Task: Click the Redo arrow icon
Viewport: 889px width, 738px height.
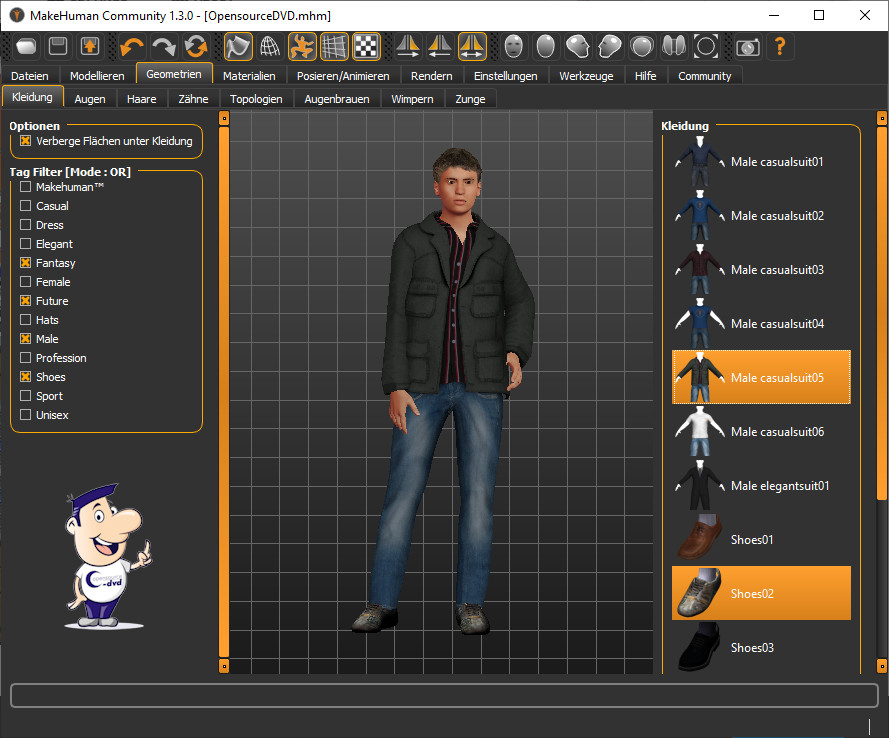Action: pos(164,47)
